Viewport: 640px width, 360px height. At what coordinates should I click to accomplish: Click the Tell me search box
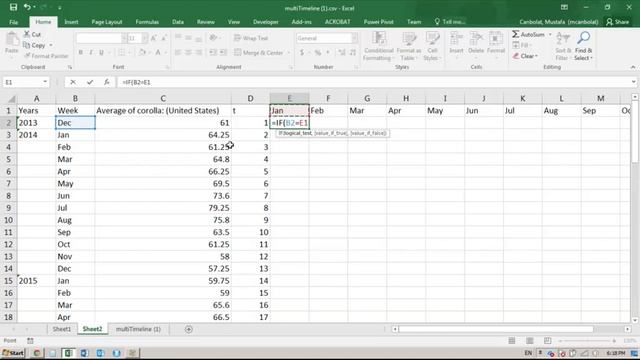450,22
